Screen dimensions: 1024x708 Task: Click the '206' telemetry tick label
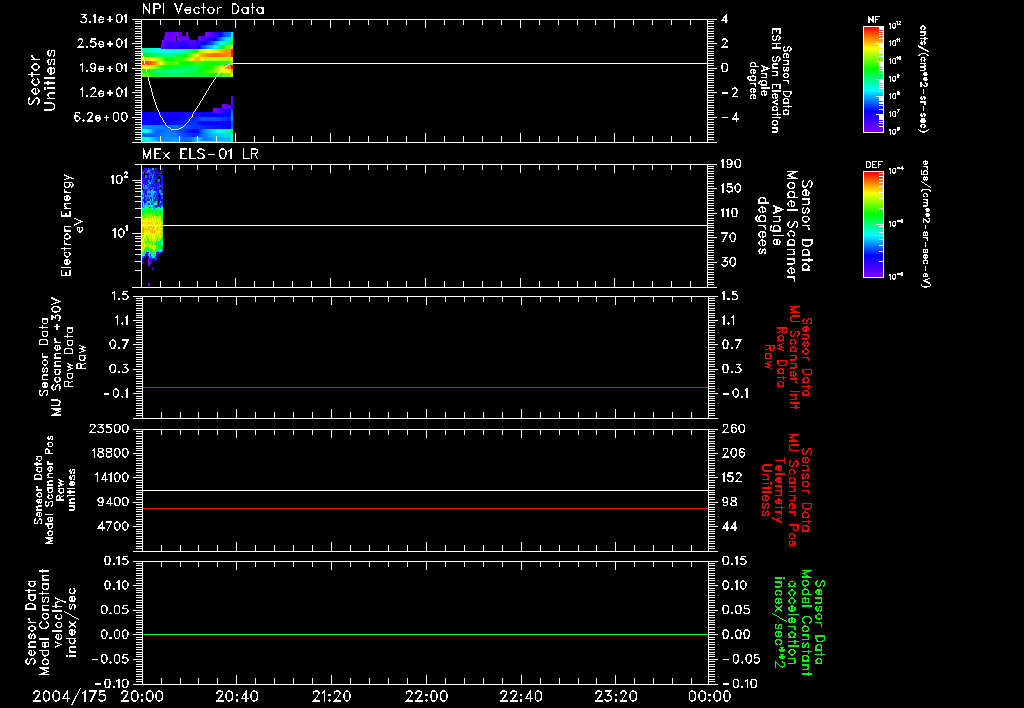click(x=733, y=453)
